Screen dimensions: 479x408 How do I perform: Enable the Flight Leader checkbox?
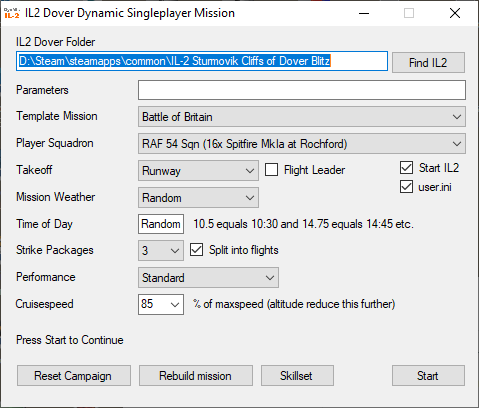click(x=271, y=170)
